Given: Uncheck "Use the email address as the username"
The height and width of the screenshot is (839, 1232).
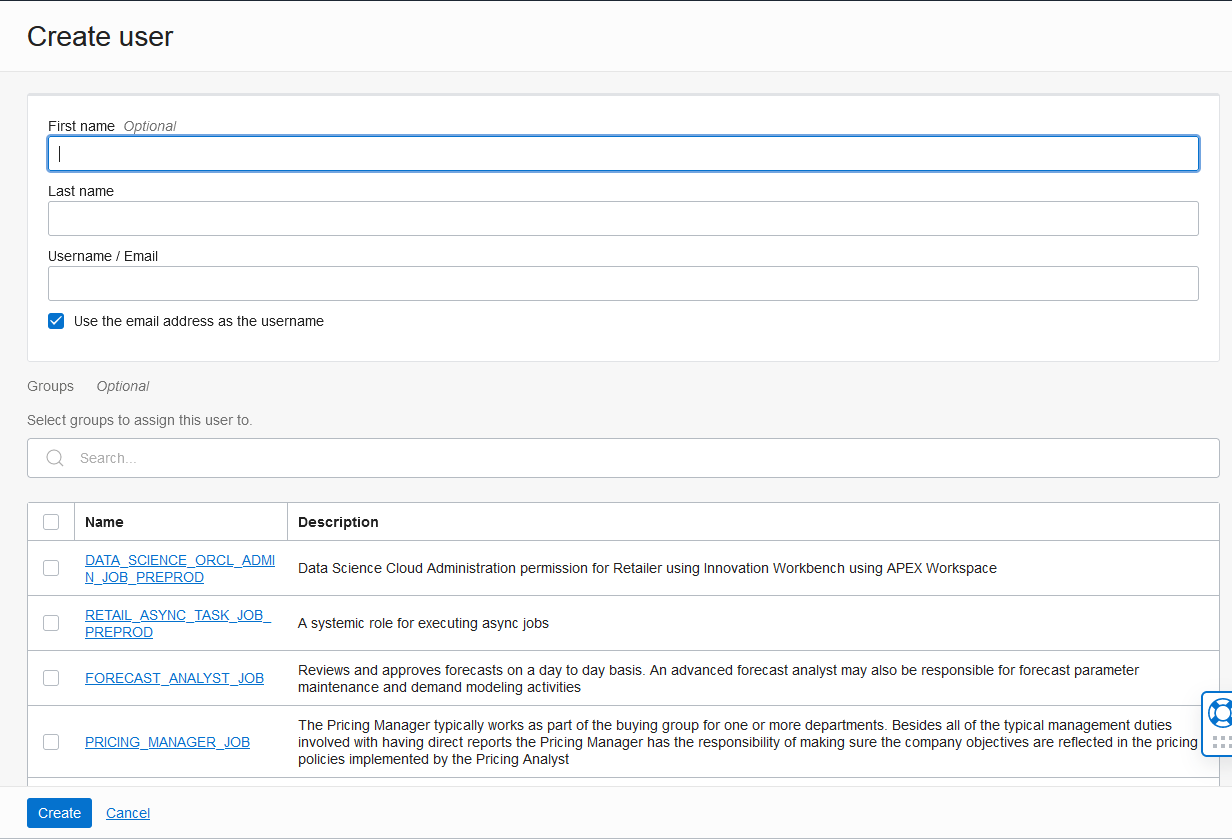Looking at the screenshot, I should tap(56, 321).
